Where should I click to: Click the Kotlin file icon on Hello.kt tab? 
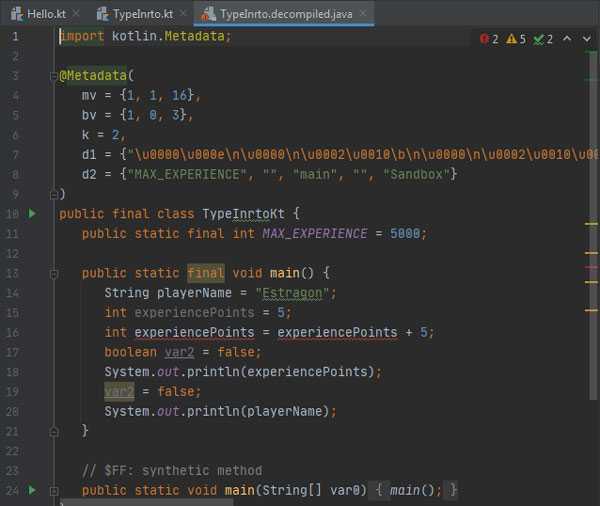[17, 14]
